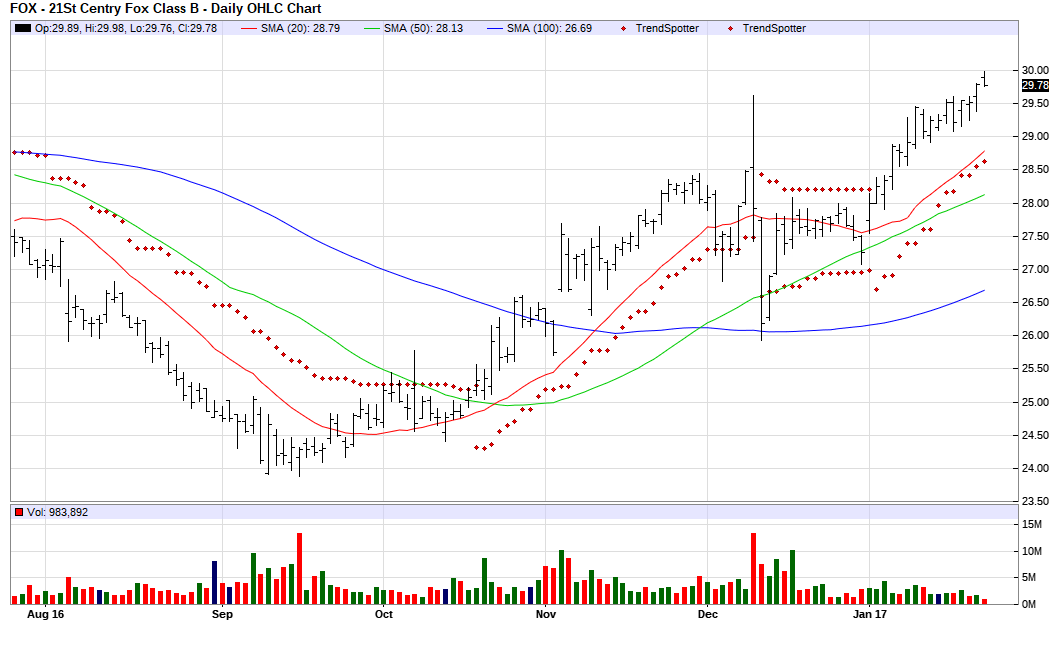The image size is (1060, 645).
Task: Click the 24.50 price axis label
Action: point(1035,435)
